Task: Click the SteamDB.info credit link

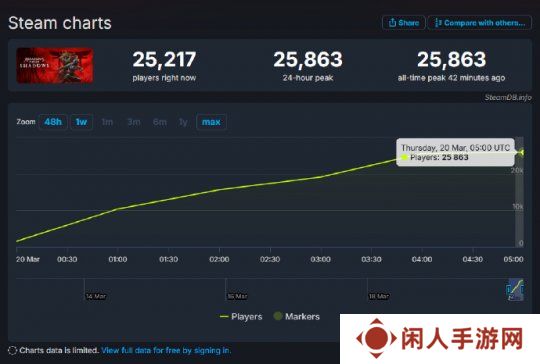Action: coord(508,97)
